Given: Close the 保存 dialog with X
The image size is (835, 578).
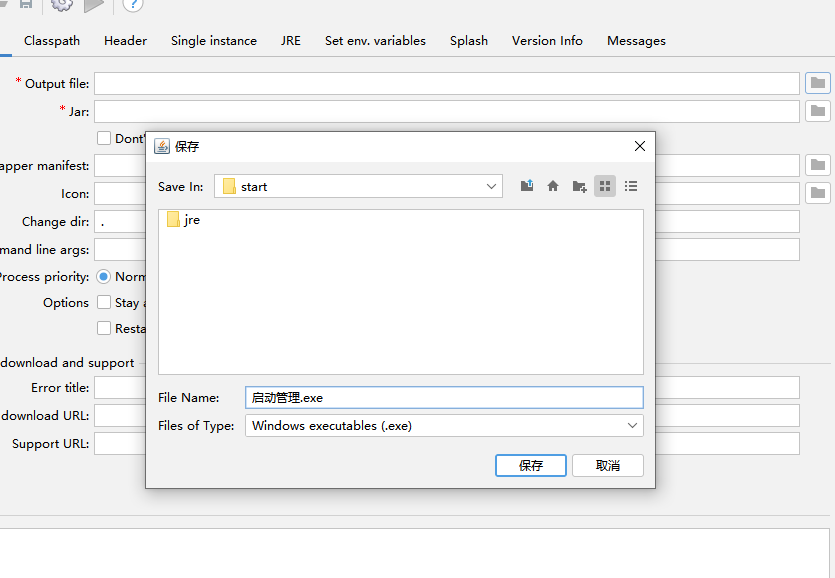Looking at the screenshot, I should click(x=640, y=146).
